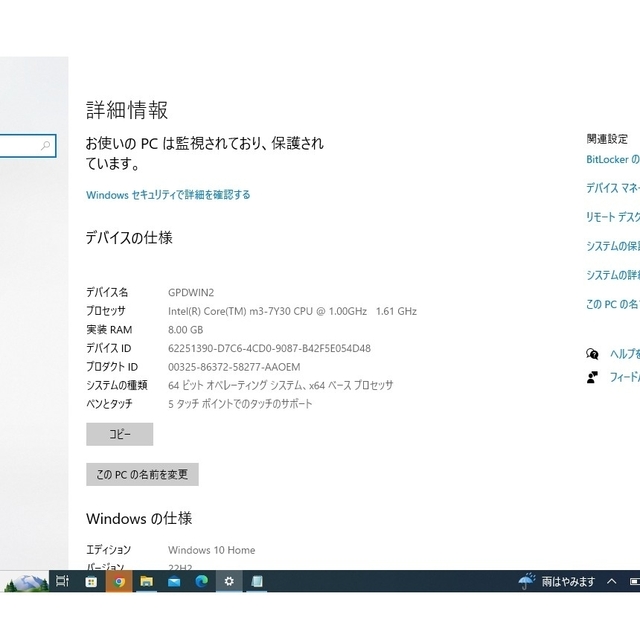Select the product ID value 00325-86372-58277-AAOEM
Screen dimensions: 640x640
tap(234, 367)
